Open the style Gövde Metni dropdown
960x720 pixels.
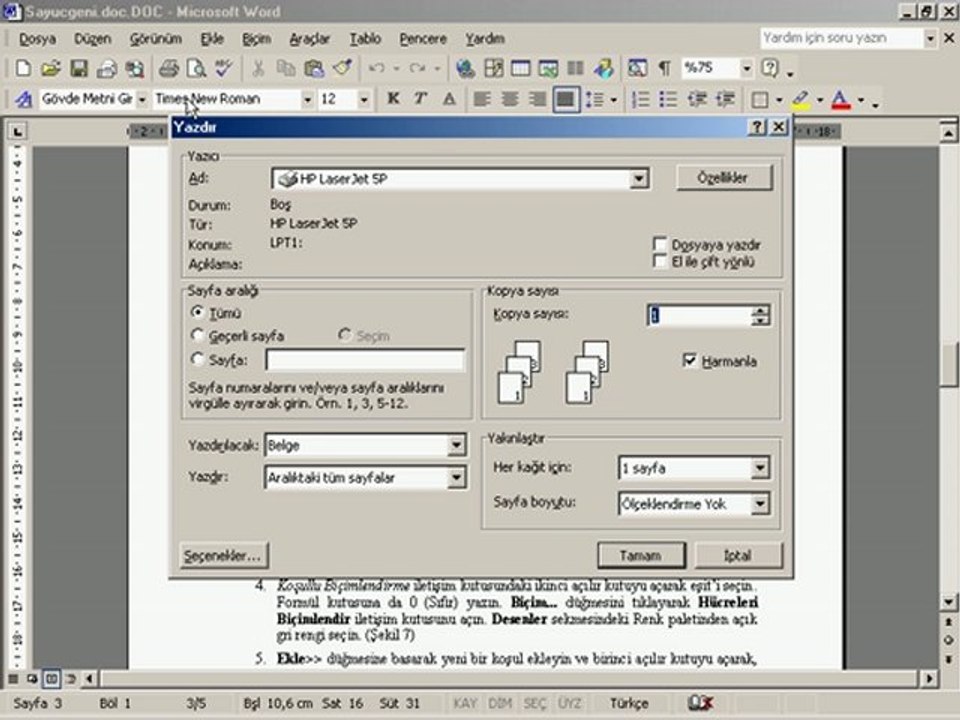coord(141,99)
